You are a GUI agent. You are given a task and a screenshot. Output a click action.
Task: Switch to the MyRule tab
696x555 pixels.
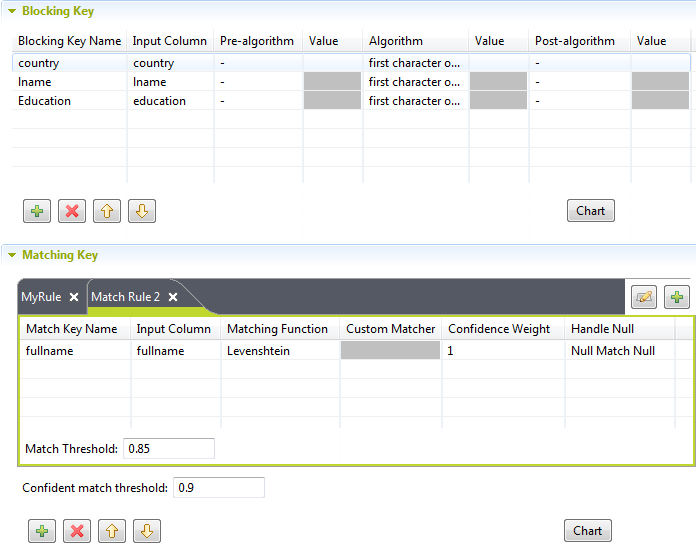click(41, 297)
